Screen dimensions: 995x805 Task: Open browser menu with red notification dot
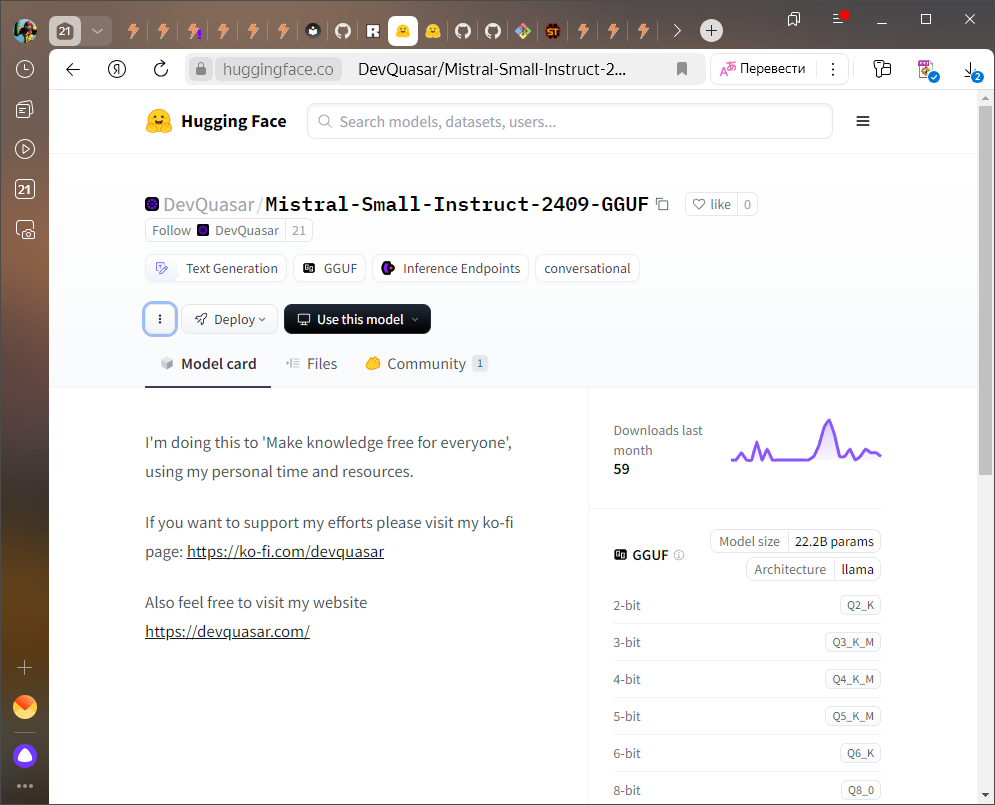click(839, 18)
